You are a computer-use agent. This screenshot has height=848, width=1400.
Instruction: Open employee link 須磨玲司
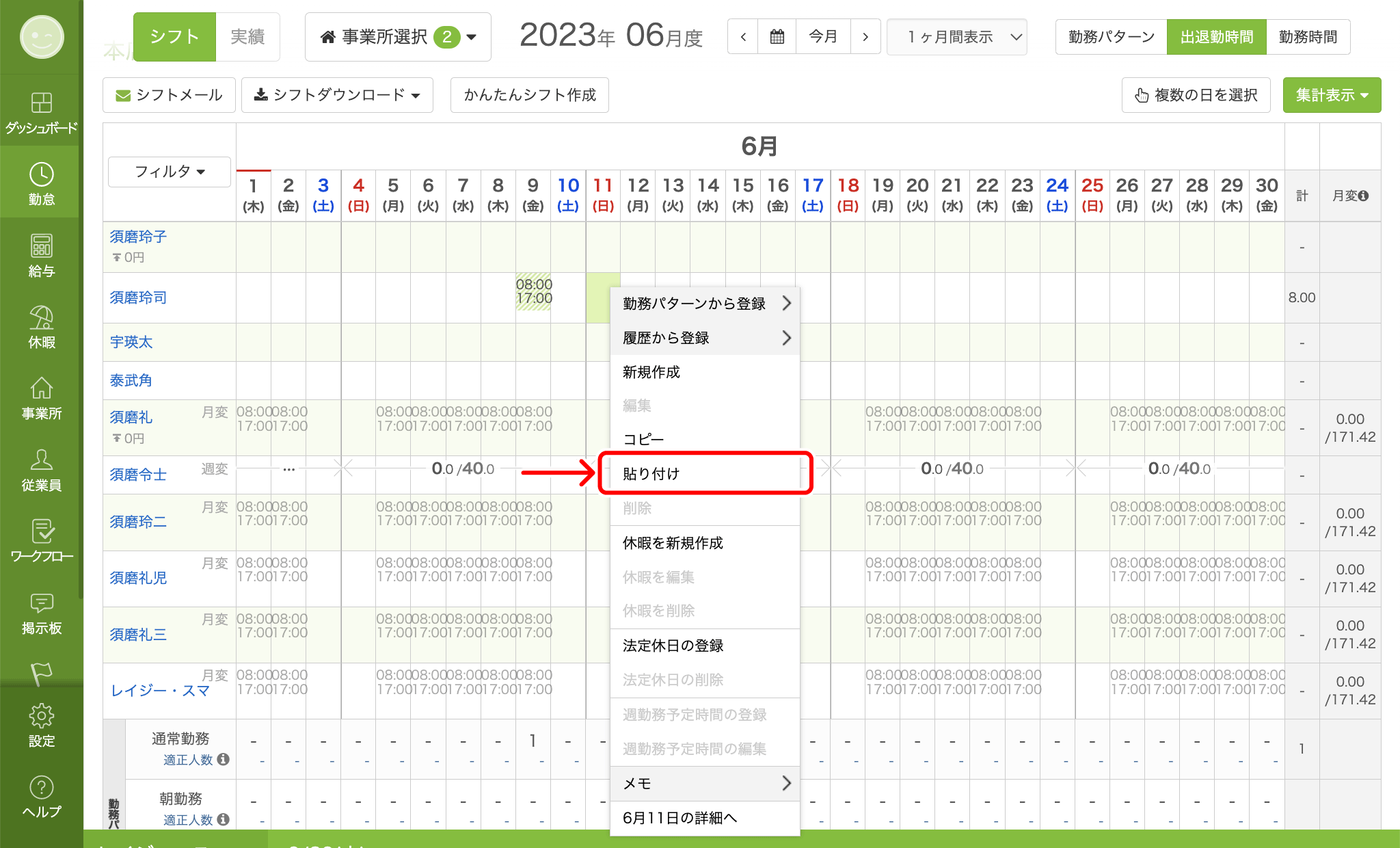tap(138, 297)
